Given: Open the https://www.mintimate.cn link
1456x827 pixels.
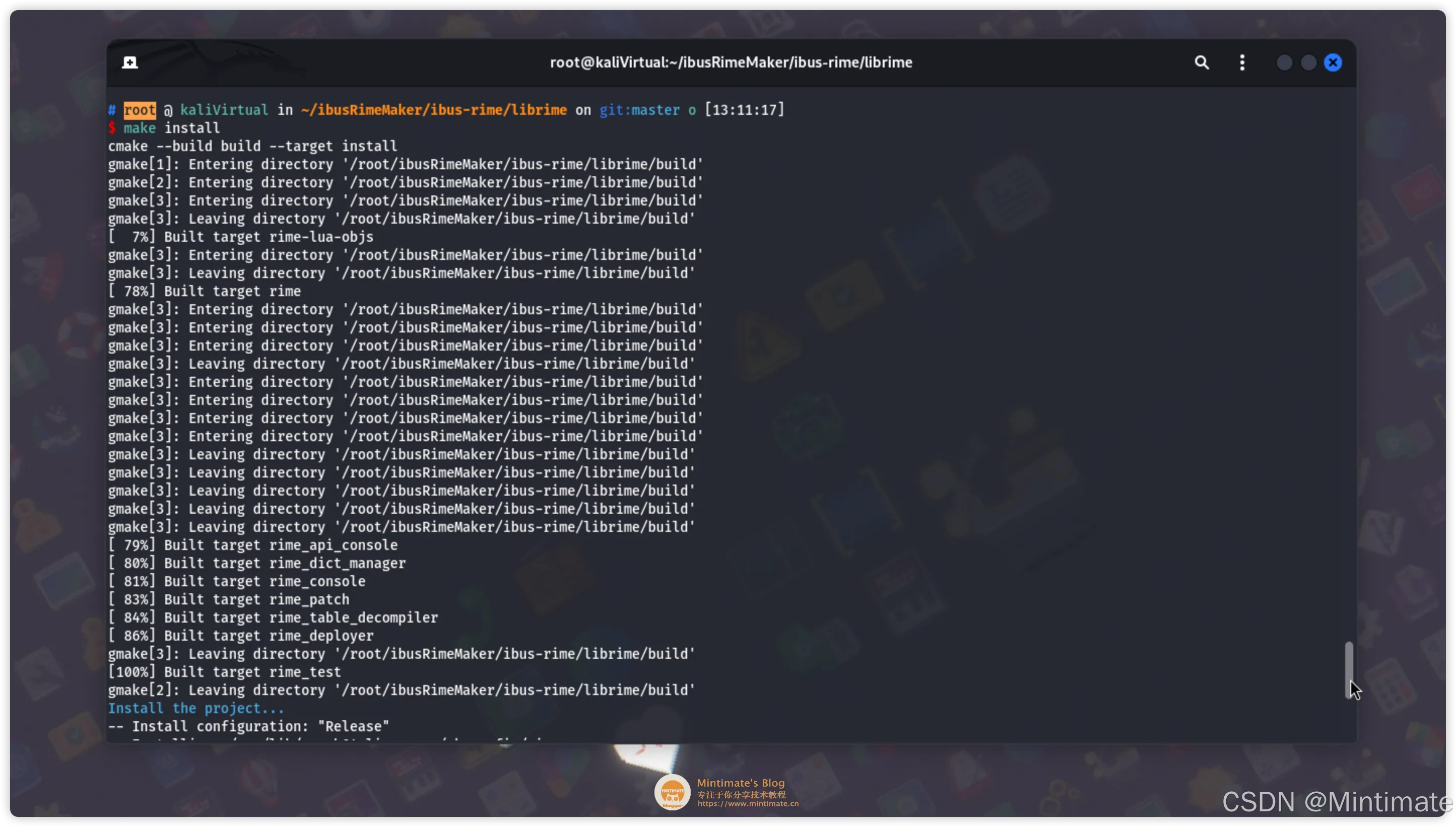Looking at the screenshot, I should 748,804.
